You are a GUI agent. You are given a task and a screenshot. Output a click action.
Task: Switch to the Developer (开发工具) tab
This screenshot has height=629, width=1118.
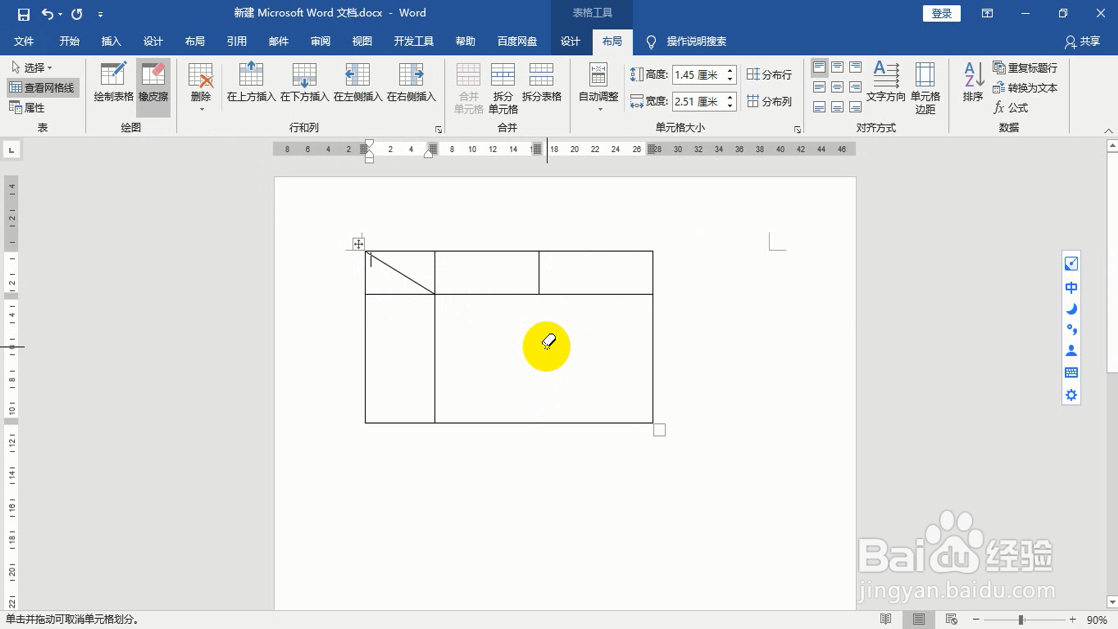414,41
